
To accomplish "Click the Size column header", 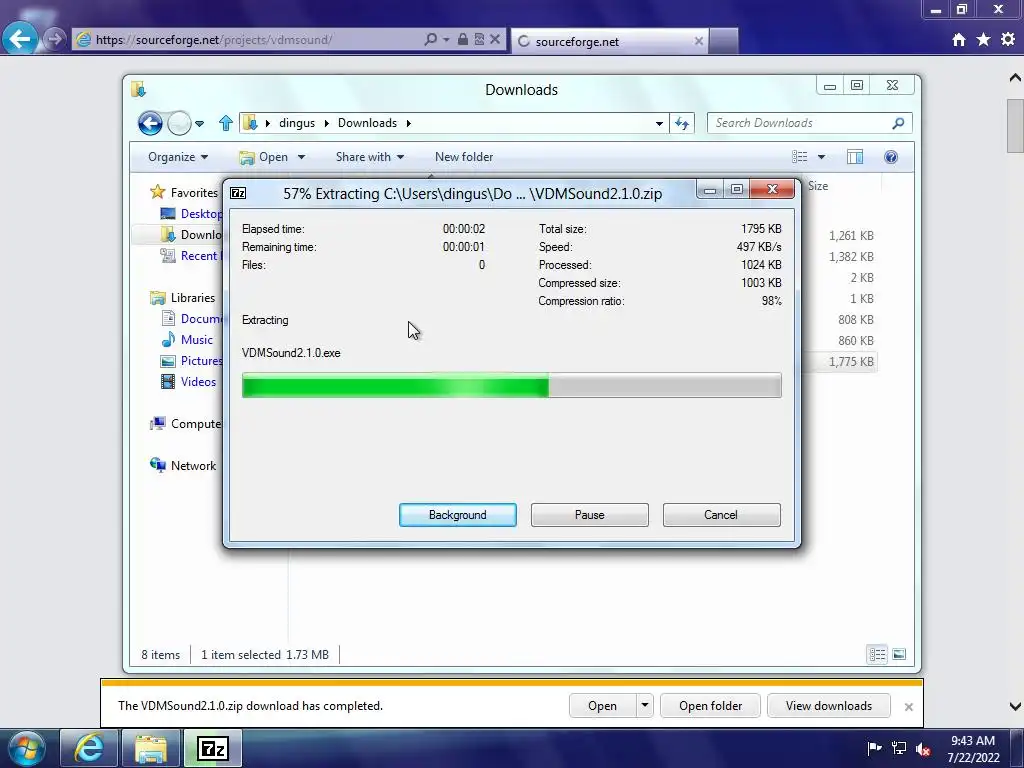I will click(x=818, y=186).
